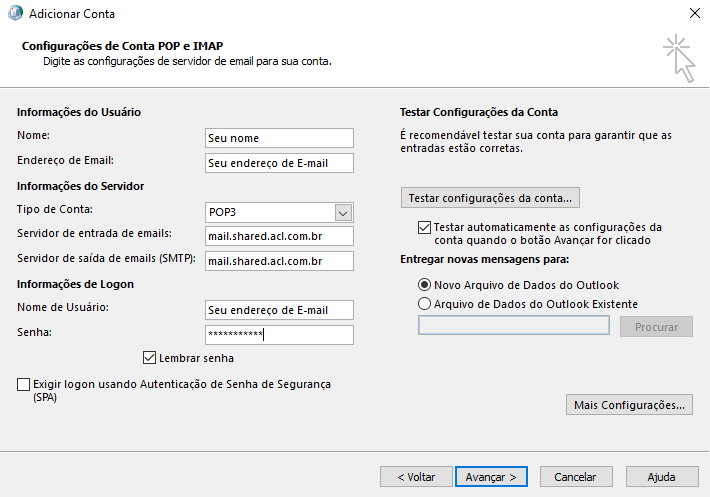
Task: Click the cursor sparkle icon in header
Action: click(x=679, y=57)
